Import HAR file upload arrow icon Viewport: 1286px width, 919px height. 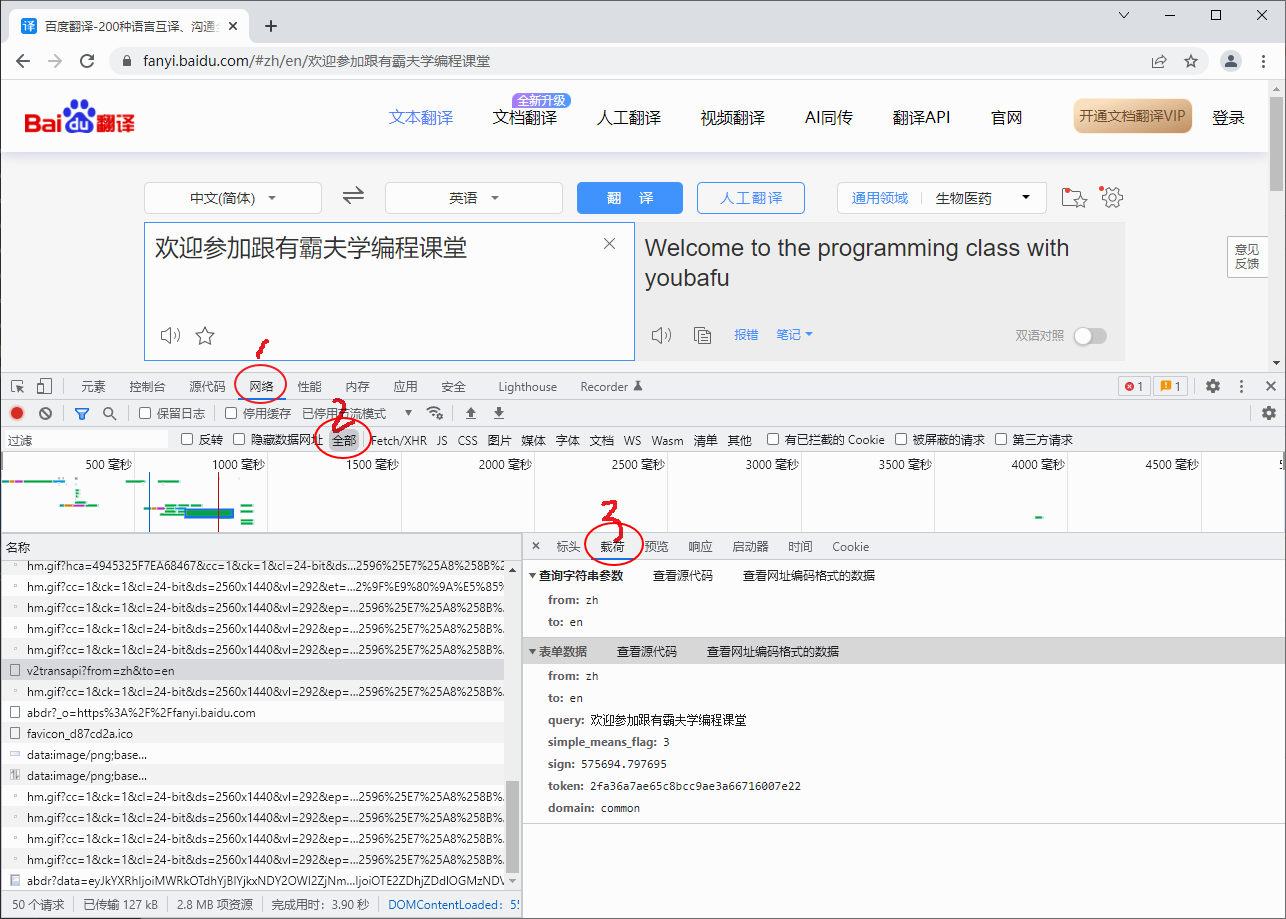(471, 413)
